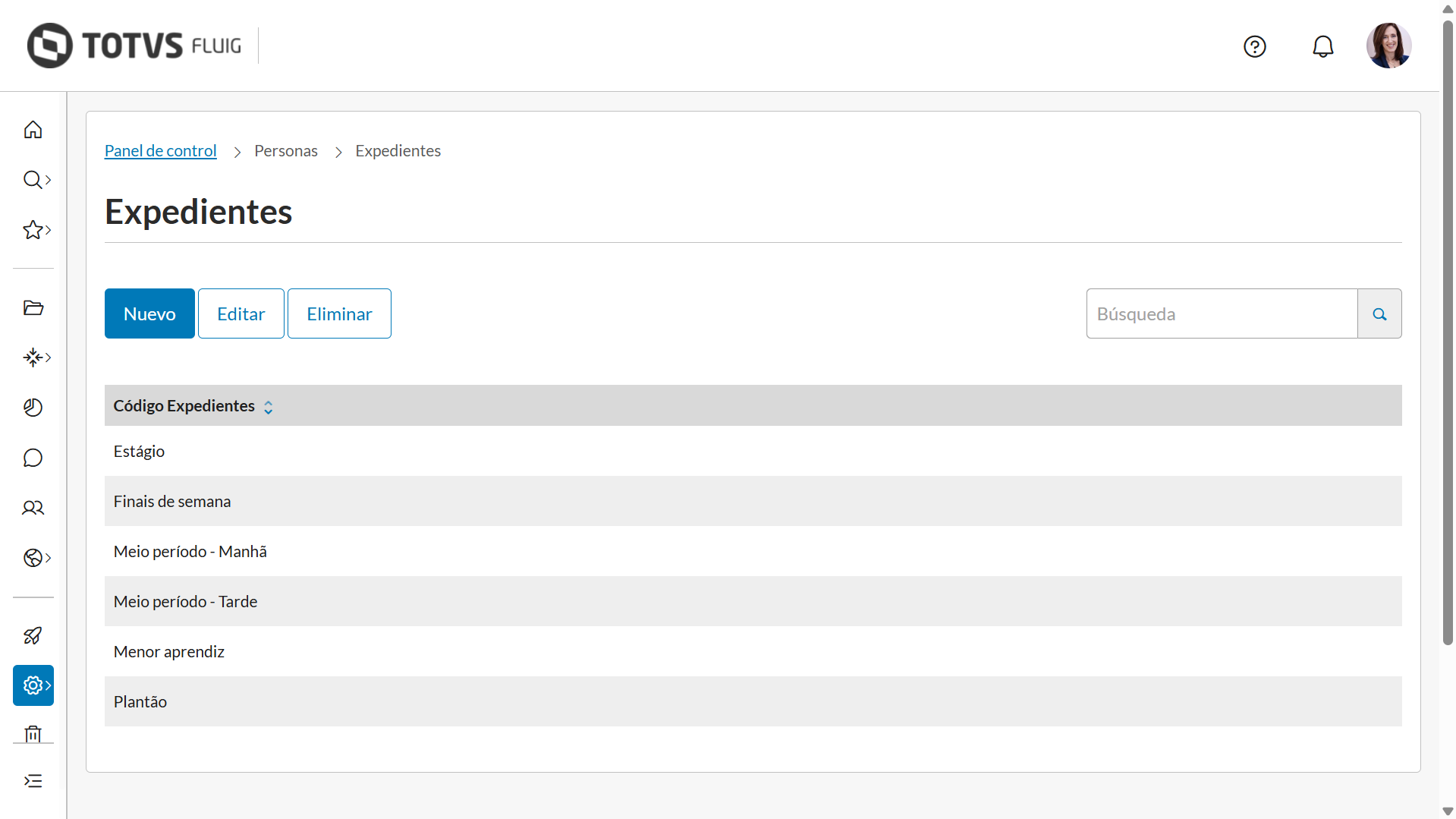Expand the collapsed sidebar menu
Screen dimensions: 1456x819
pos(33,781)
